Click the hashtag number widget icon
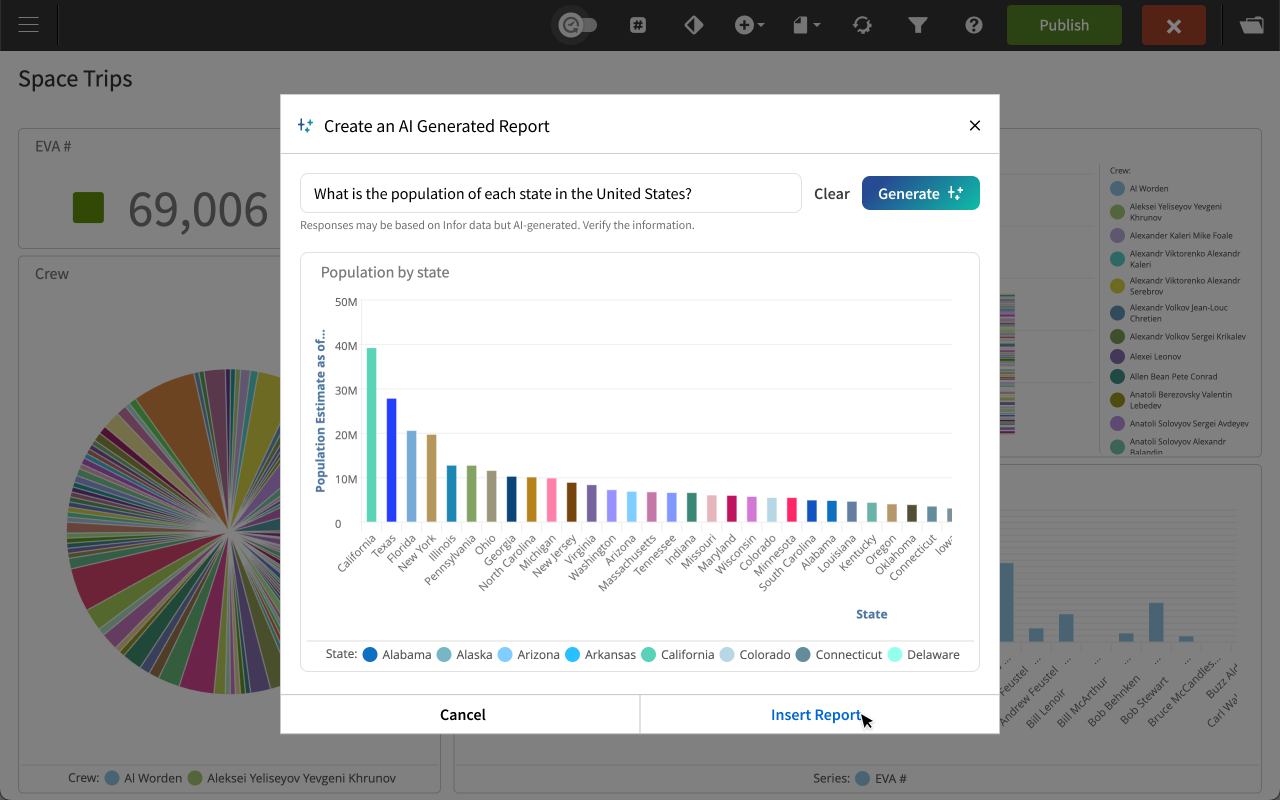This screenshot has height=800, width=1280. 638,25
